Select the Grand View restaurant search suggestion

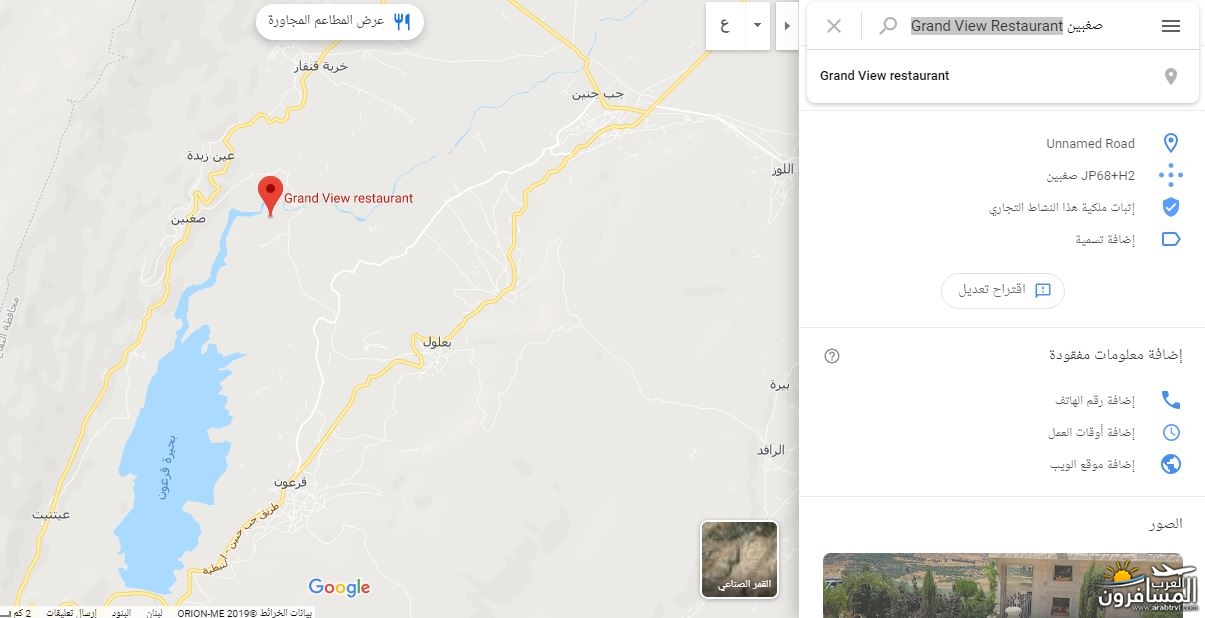pyautogui.click(x=1003, y=76)
